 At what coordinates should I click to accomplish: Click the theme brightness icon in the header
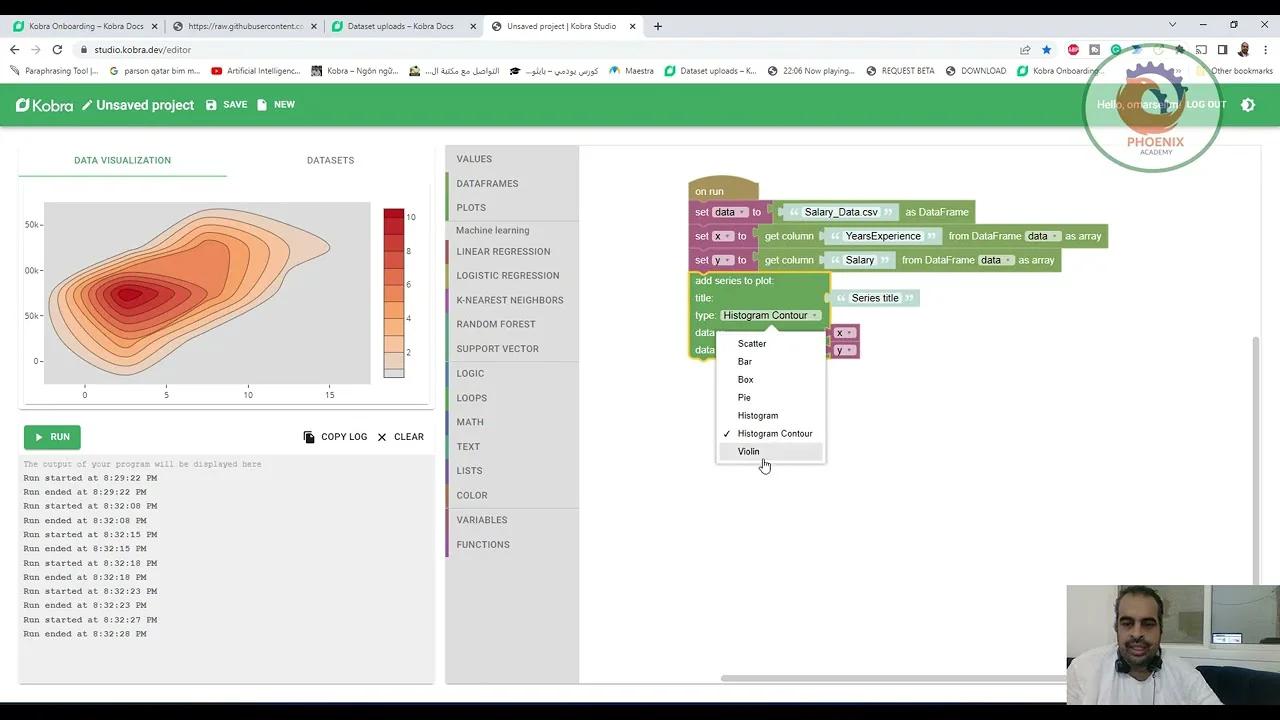(1248, 104)
